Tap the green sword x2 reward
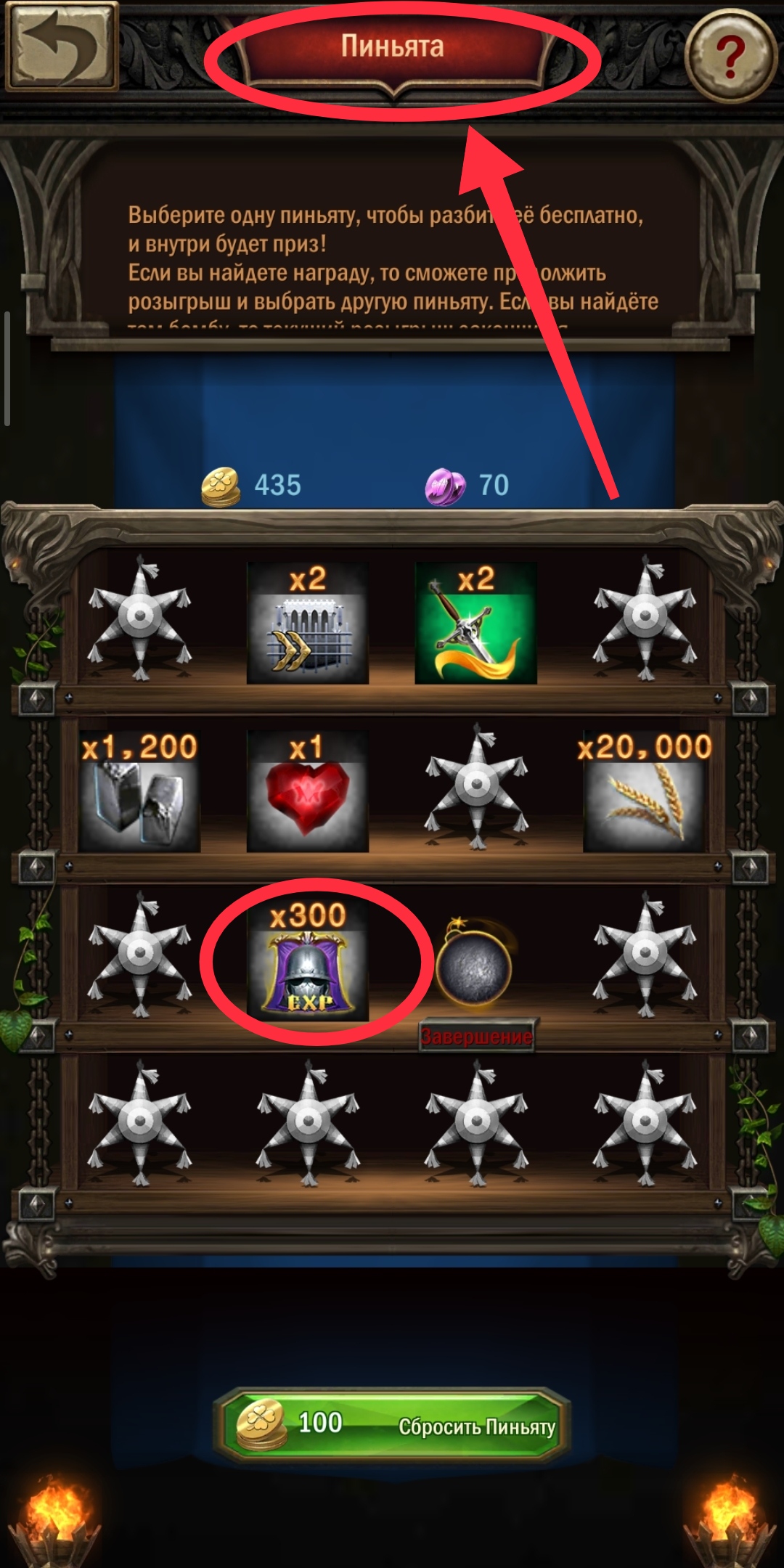 tap(475, 623)
